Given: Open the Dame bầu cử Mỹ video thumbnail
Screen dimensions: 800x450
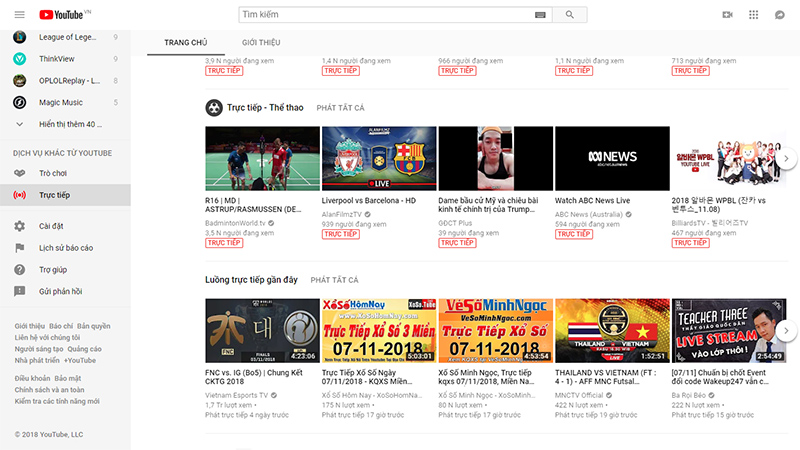Looking at the screenshot, I should click(x=495, y=159).
